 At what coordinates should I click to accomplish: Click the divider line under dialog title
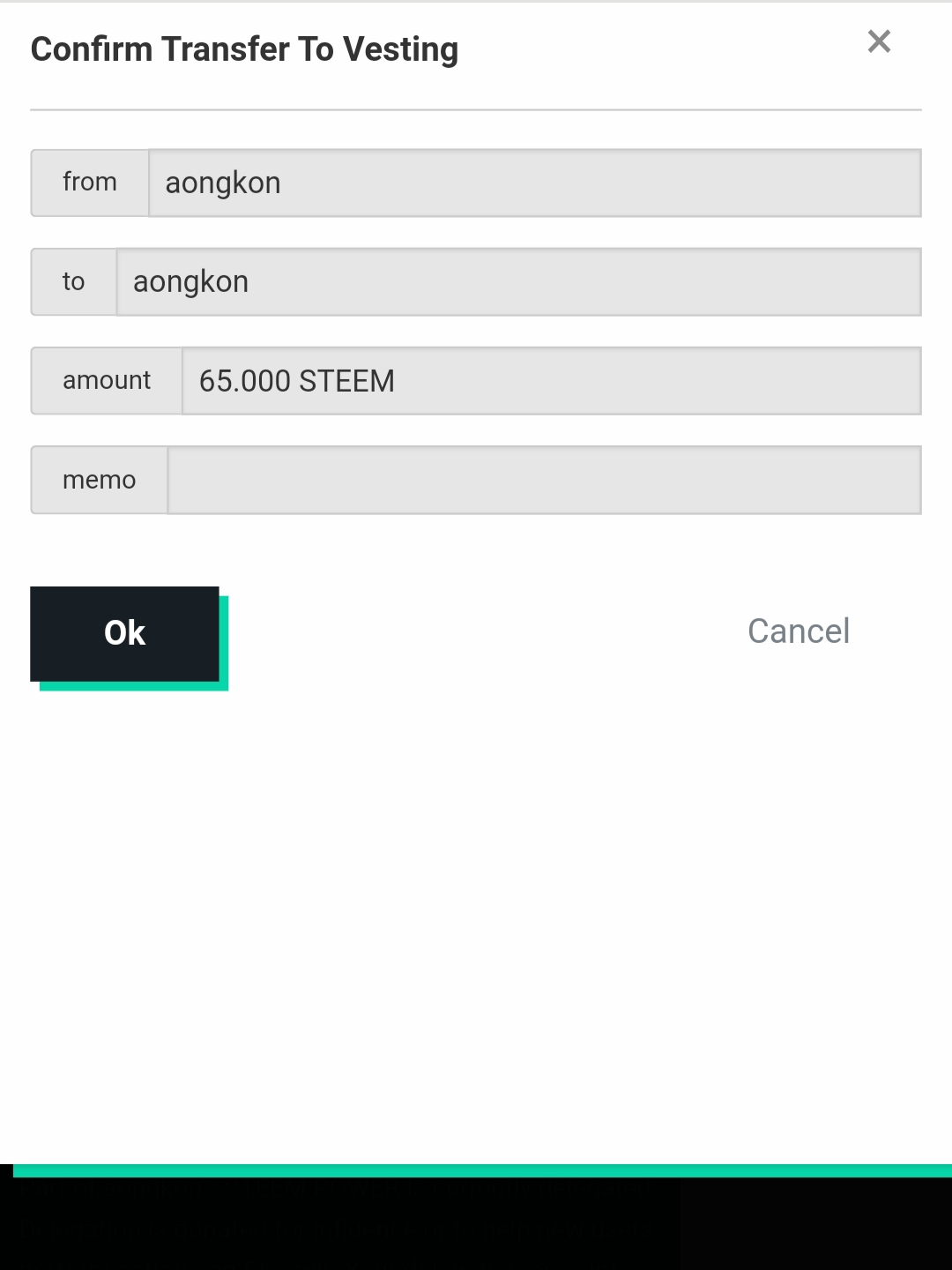pos(476,110)
